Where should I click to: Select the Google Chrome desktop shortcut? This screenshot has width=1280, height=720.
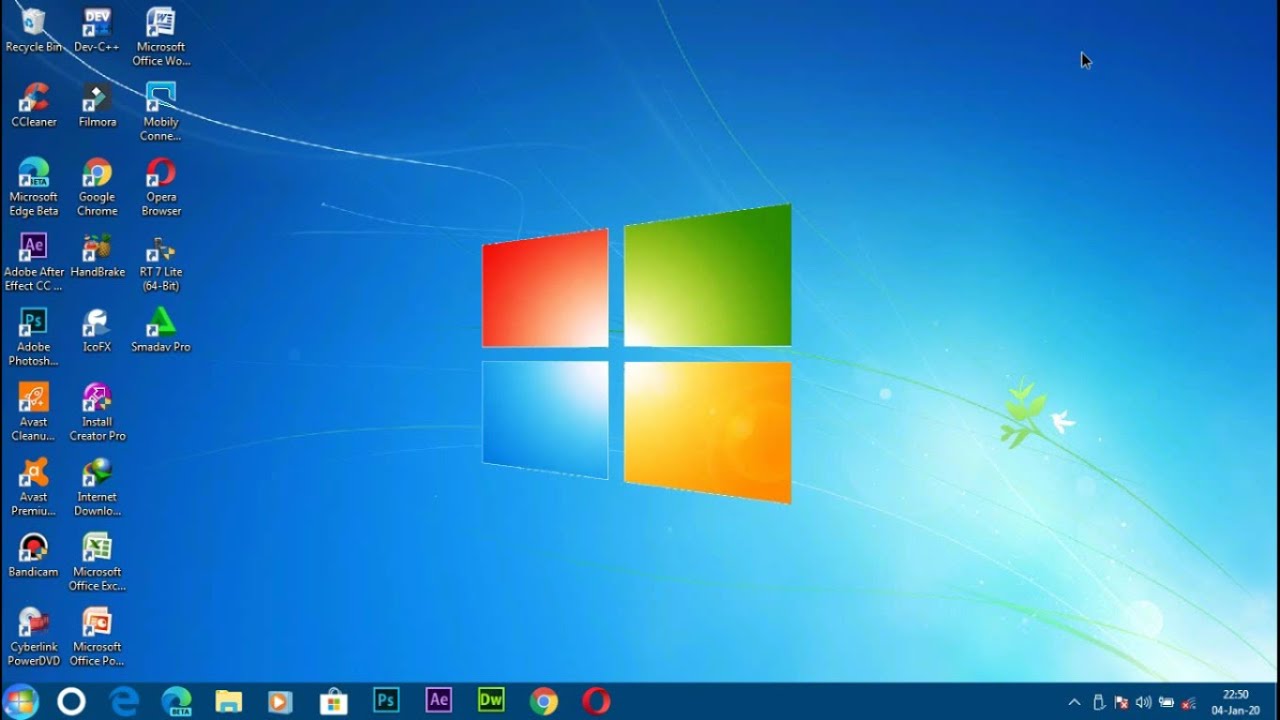pyautogui.click(x=97, y=187)
